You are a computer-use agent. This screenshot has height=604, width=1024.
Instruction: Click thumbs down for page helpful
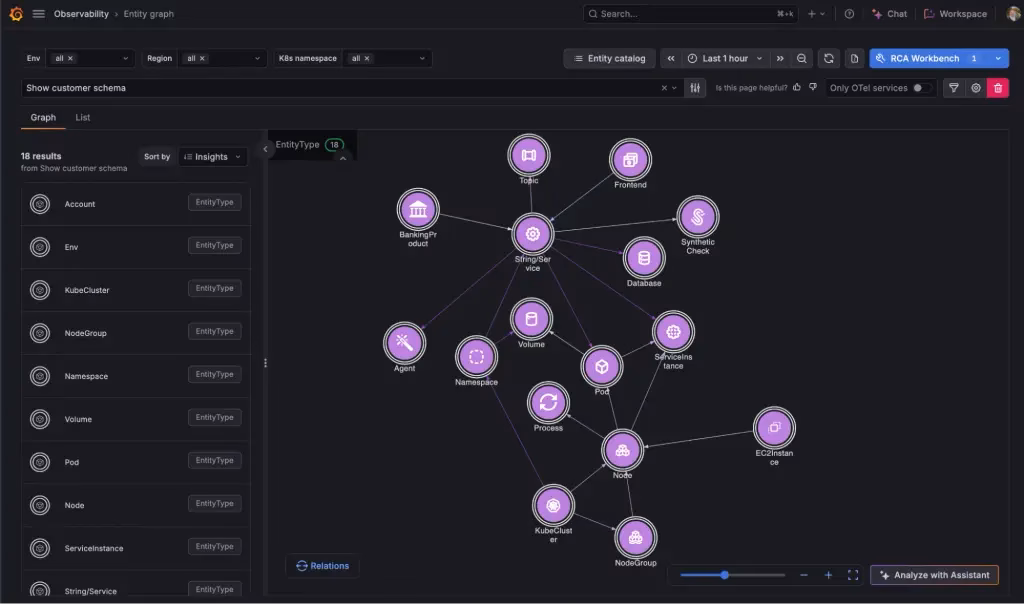(x=813, y=87)
